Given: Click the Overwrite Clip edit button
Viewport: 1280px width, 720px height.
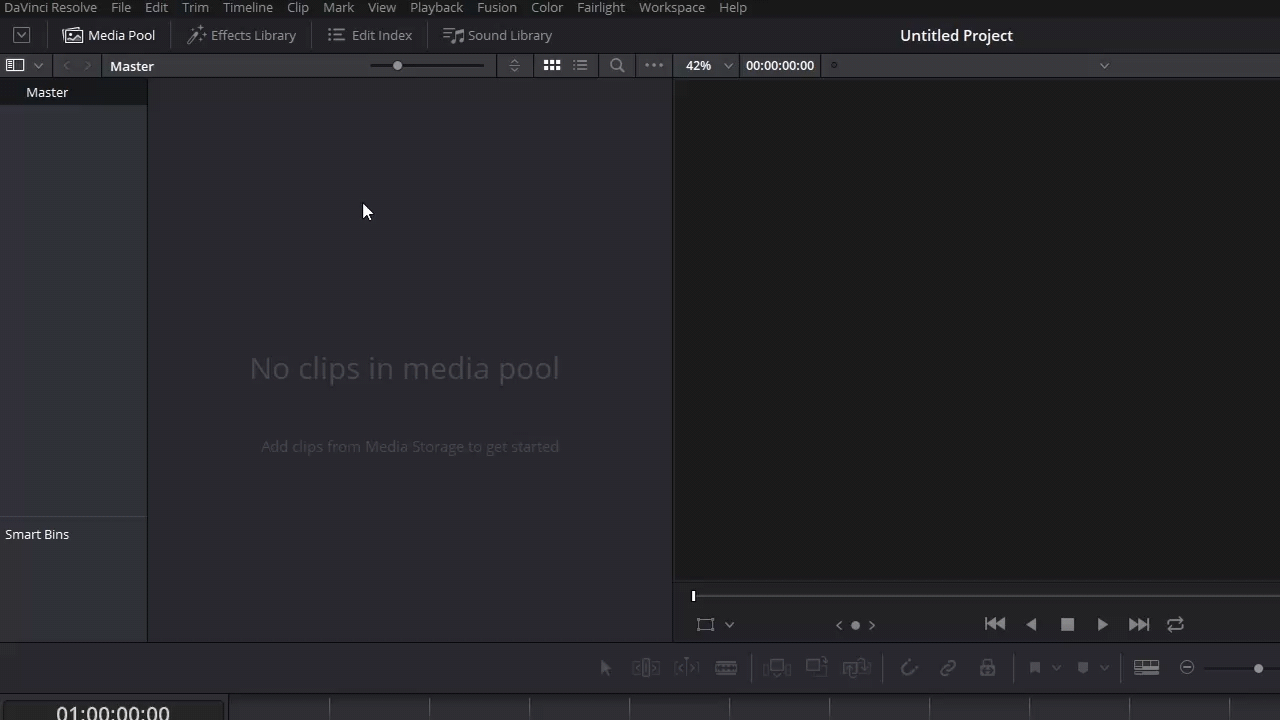Looking at the screenshot, I should (816, 668).
